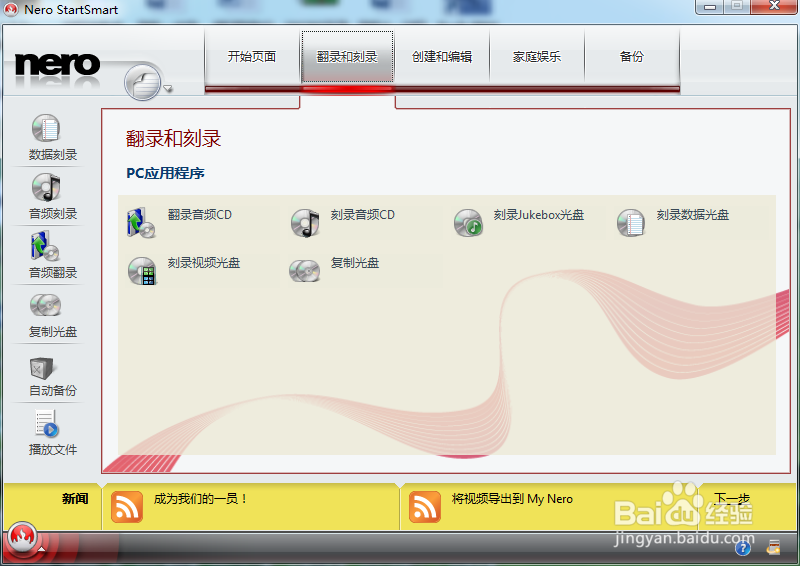Viewport: 800px width, 566px height.
Task: Open the 自动备份 auto backup sidebar icon
Action: (x=42, y=367)
